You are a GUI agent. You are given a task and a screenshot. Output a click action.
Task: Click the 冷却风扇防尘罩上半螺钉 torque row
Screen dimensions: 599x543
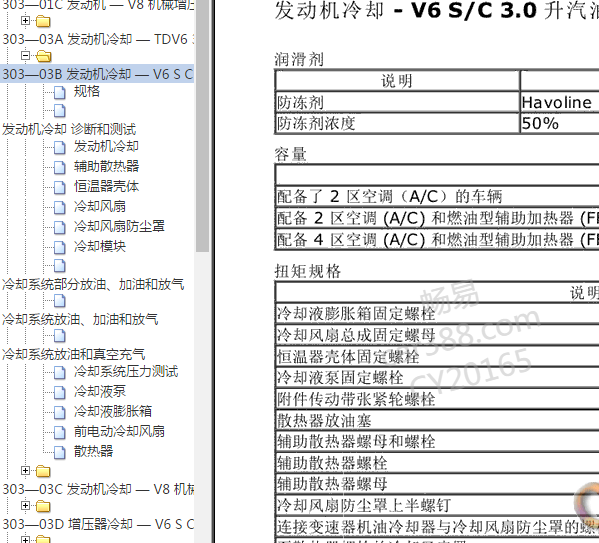pos(437,506)
